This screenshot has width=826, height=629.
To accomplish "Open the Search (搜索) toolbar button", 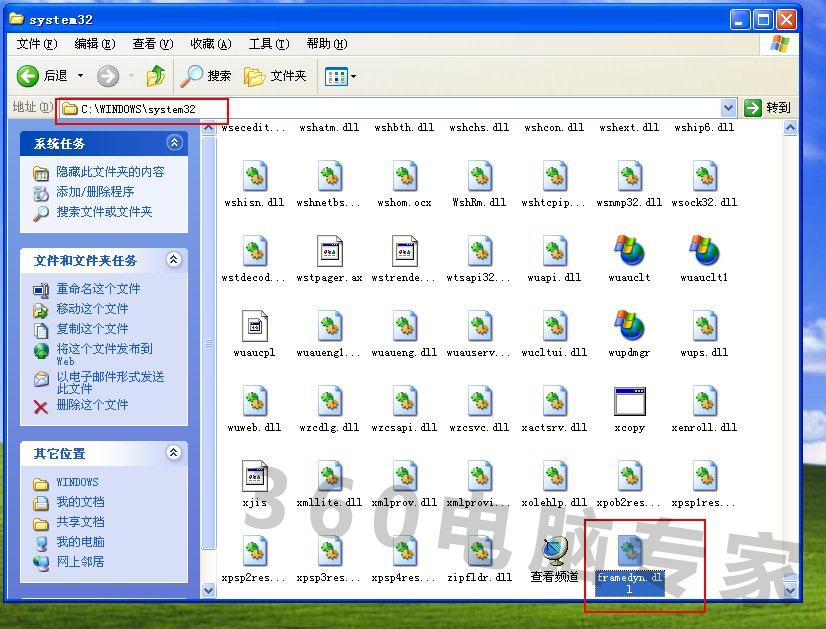I will click(x=205, y=76).
